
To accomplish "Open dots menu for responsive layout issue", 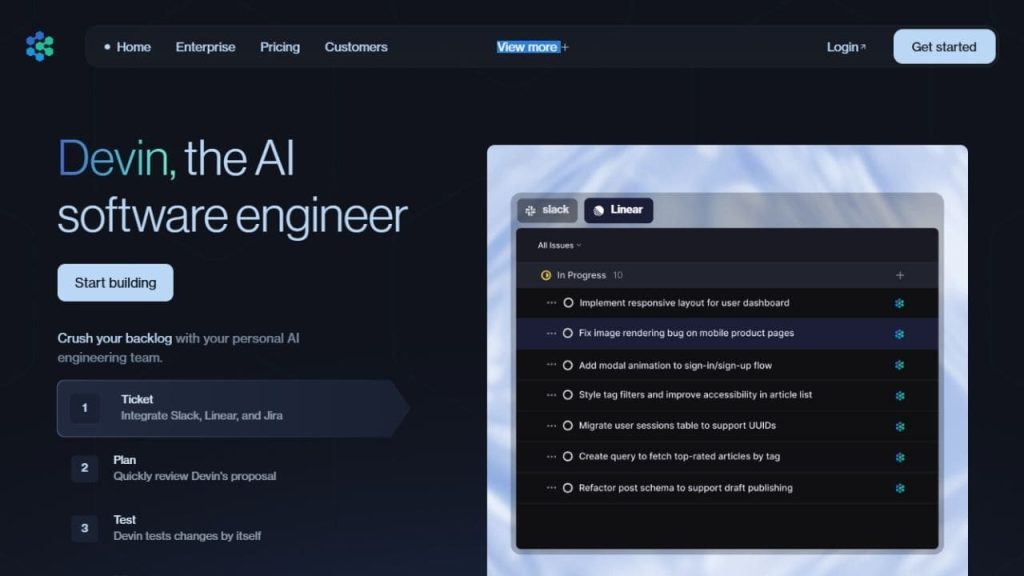I will pyautogui.click(x=551, y=303).
